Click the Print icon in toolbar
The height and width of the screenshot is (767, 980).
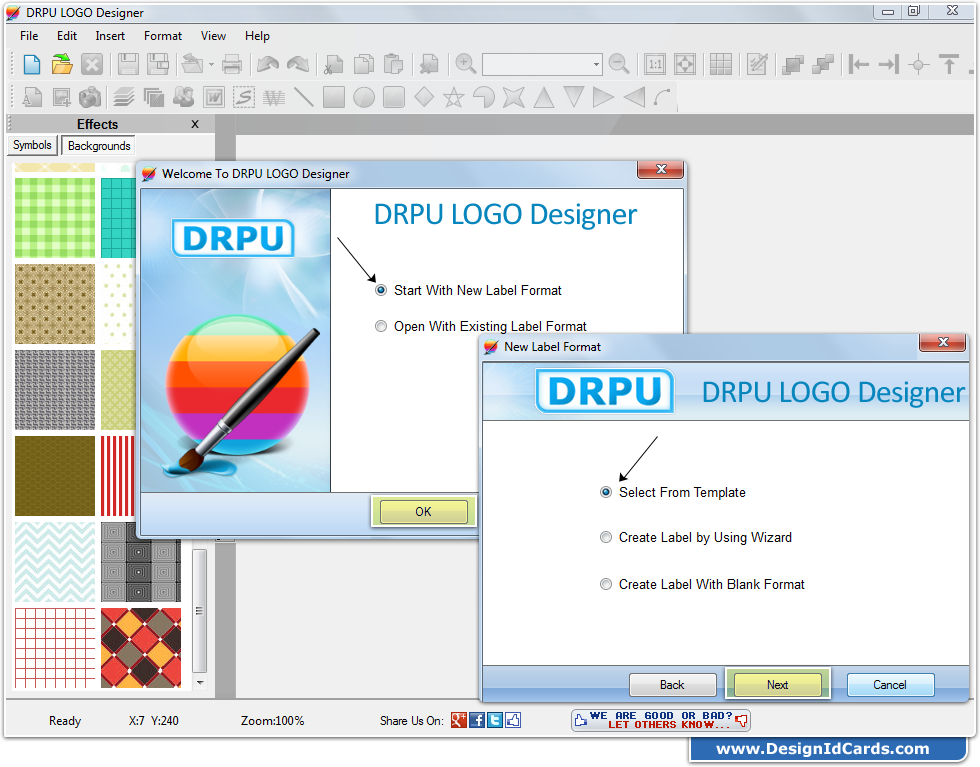point(232,64)
